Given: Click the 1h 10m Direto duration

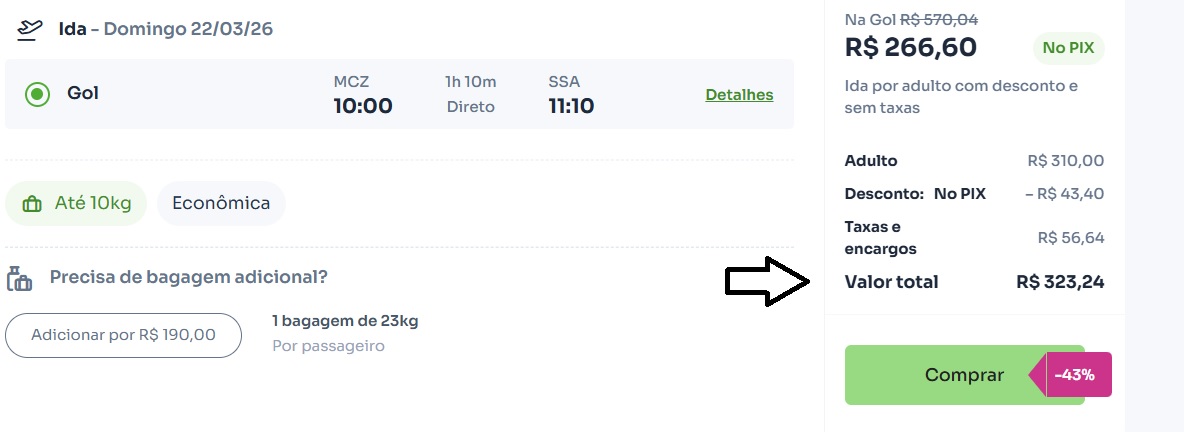Looking at the screenshot, I should pos(471,94).
